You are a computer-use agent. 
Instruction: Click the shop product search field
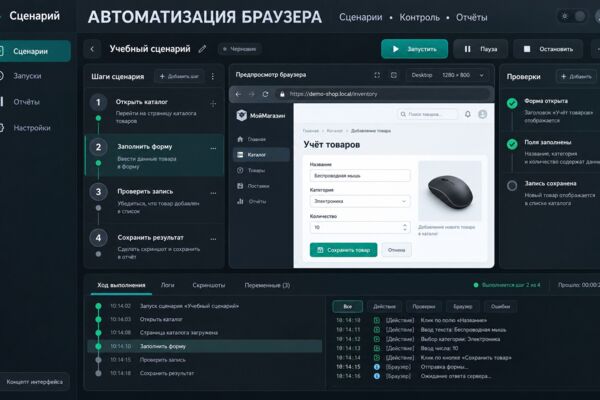tap(428, 114)
